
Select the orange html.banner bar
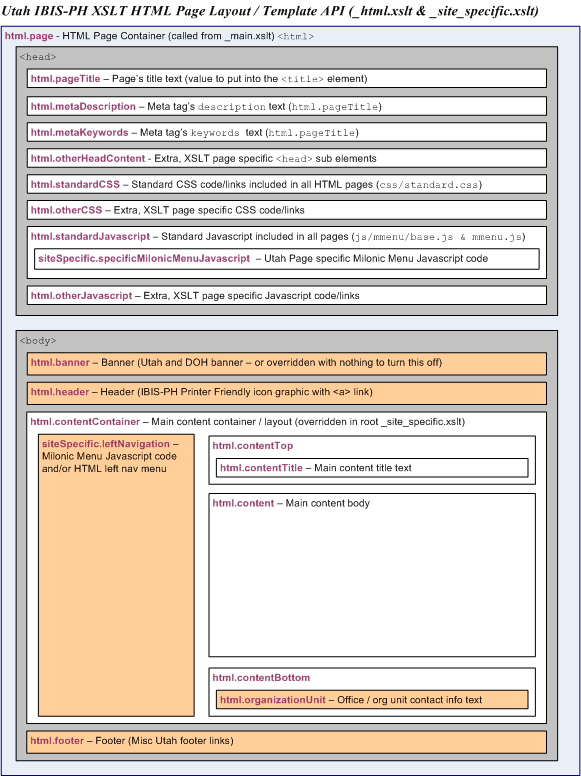point(287,363)
